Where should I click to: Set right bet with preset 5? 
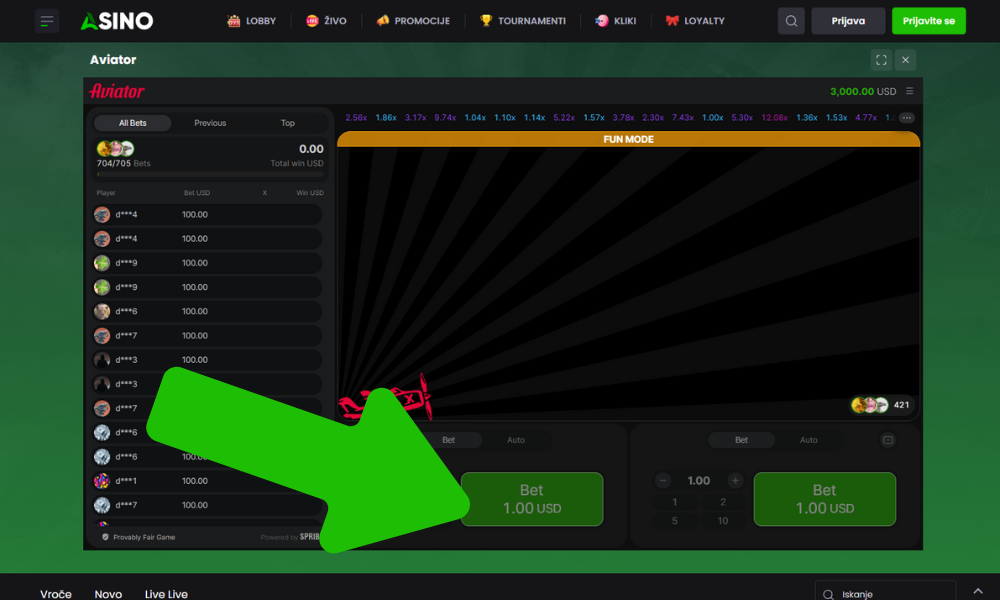pyautogui.click(x=675, y=521)
